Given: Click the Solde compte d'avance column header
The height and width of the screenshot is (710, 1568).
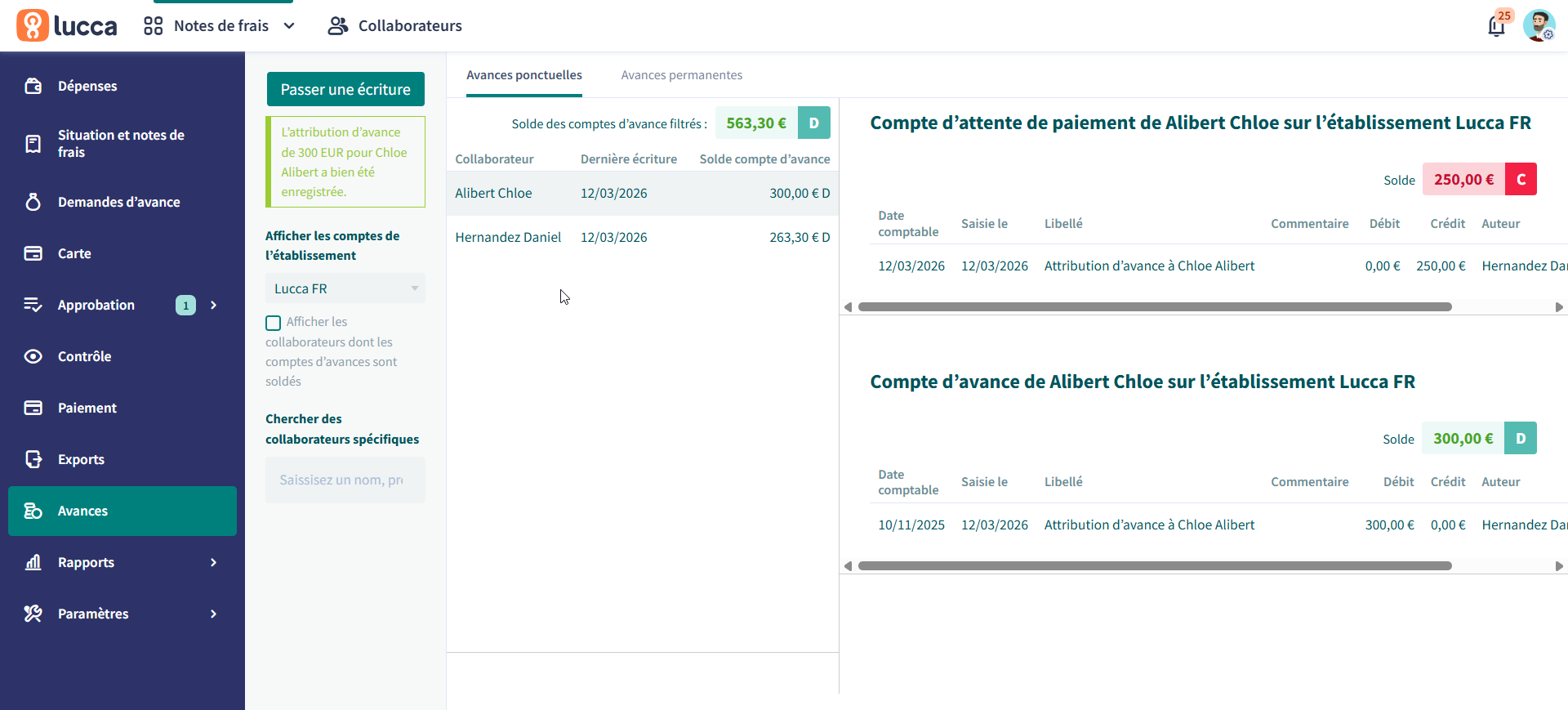Looking at the screenshot, I should click(x=764, y=159).
